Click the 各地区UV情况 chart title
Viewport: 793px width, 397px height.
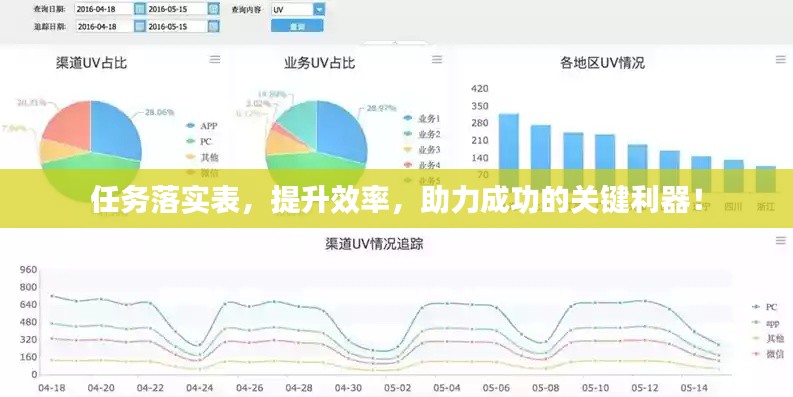tap(602, 63)
